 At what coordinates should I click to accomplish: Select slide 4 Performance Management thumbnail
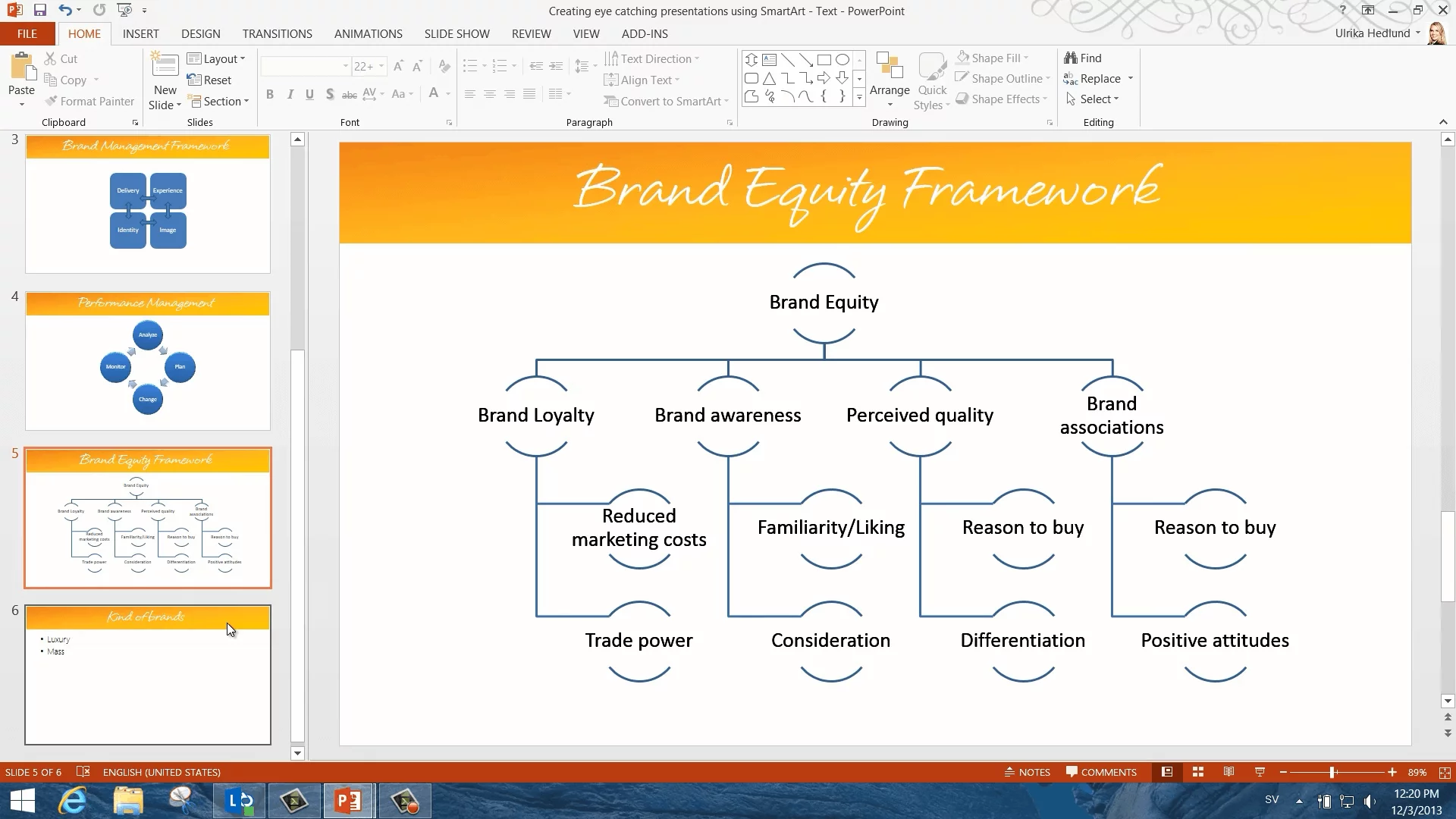click(x=148, y=361)
